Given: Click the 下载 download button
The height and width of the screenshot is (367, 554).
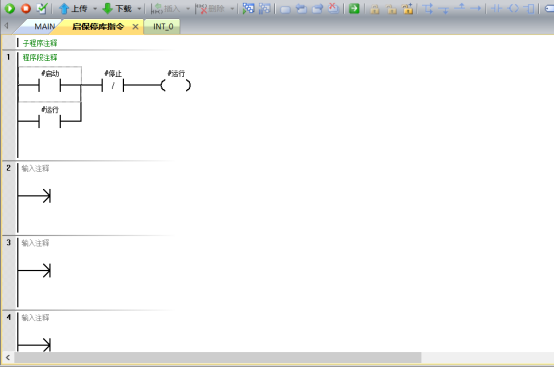Looking at the screenshot, I should 117,8.
